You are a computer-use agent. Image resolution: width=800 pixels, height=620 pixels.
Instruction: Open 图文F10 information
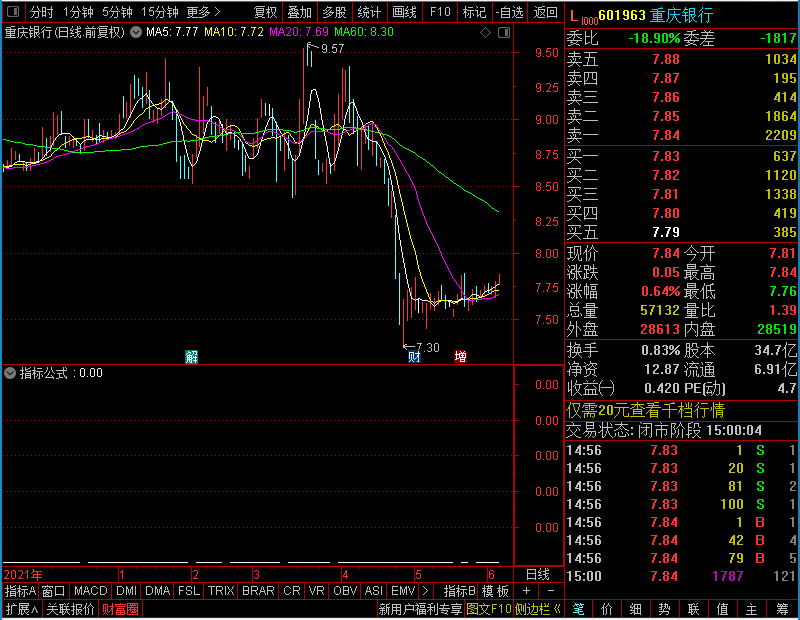488,609
